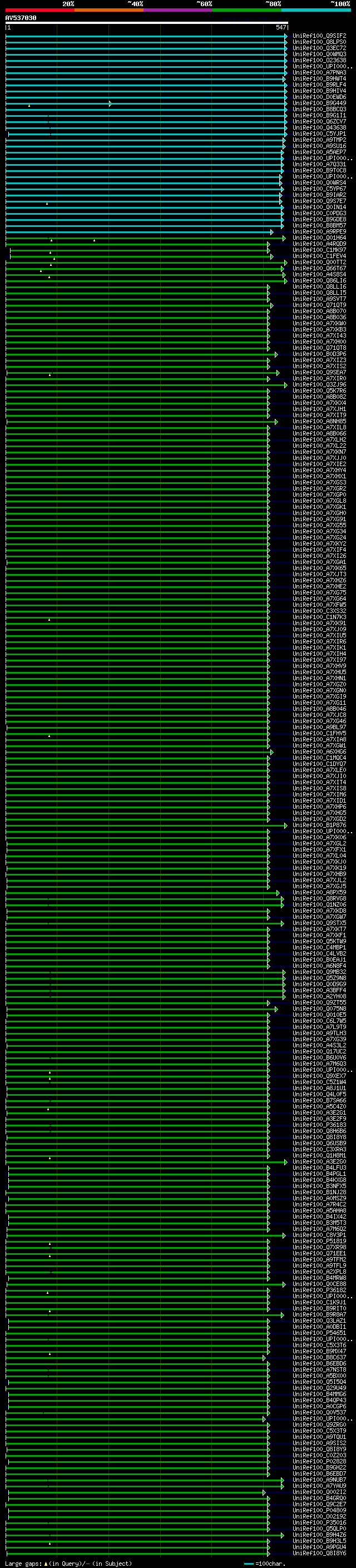Click the UniRef100_Q0WMQ3 label
Image resolution: width=356 pixels, height=1568 pixels.
pyautogui.click(x=319, y=54)
